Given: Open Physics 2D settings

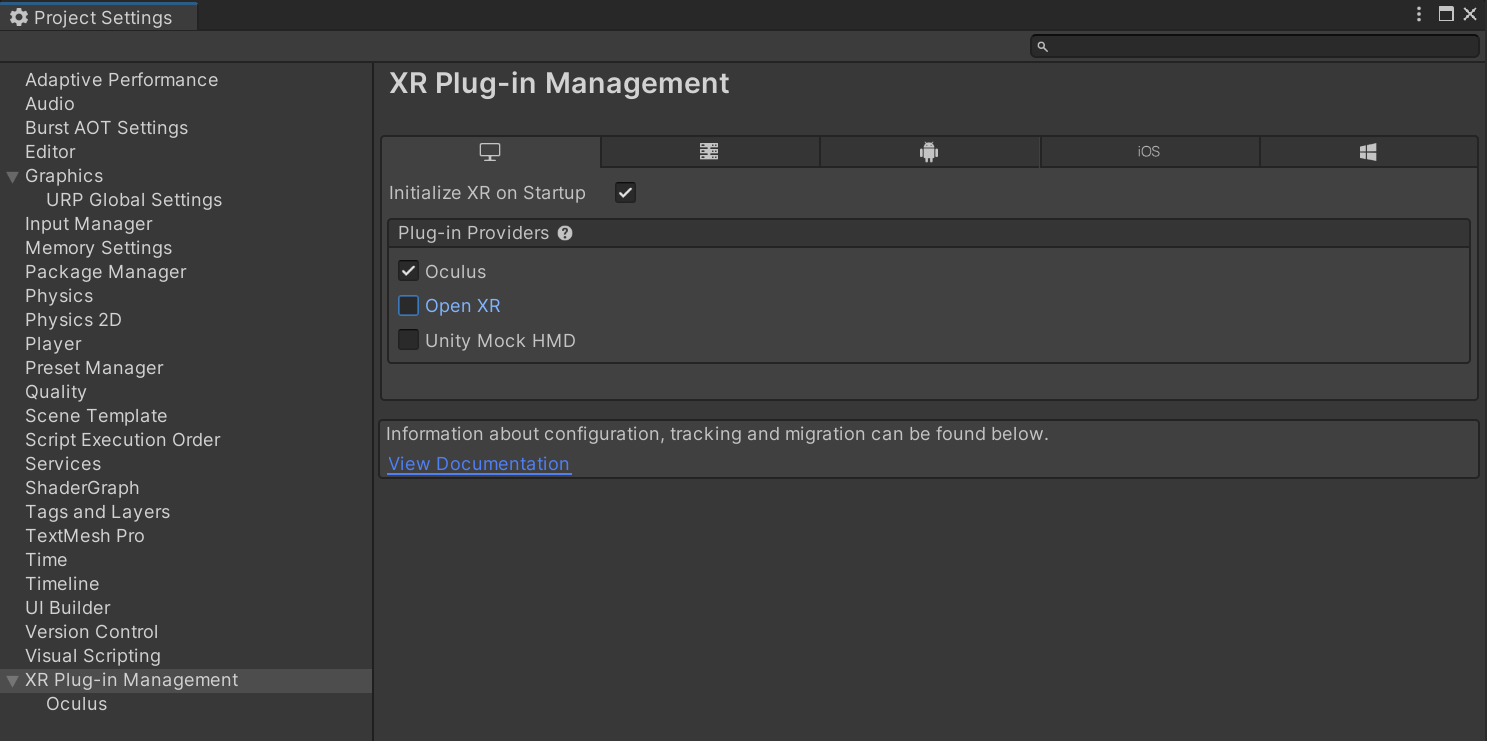Looking at the screenshot, I should point(73,320).
